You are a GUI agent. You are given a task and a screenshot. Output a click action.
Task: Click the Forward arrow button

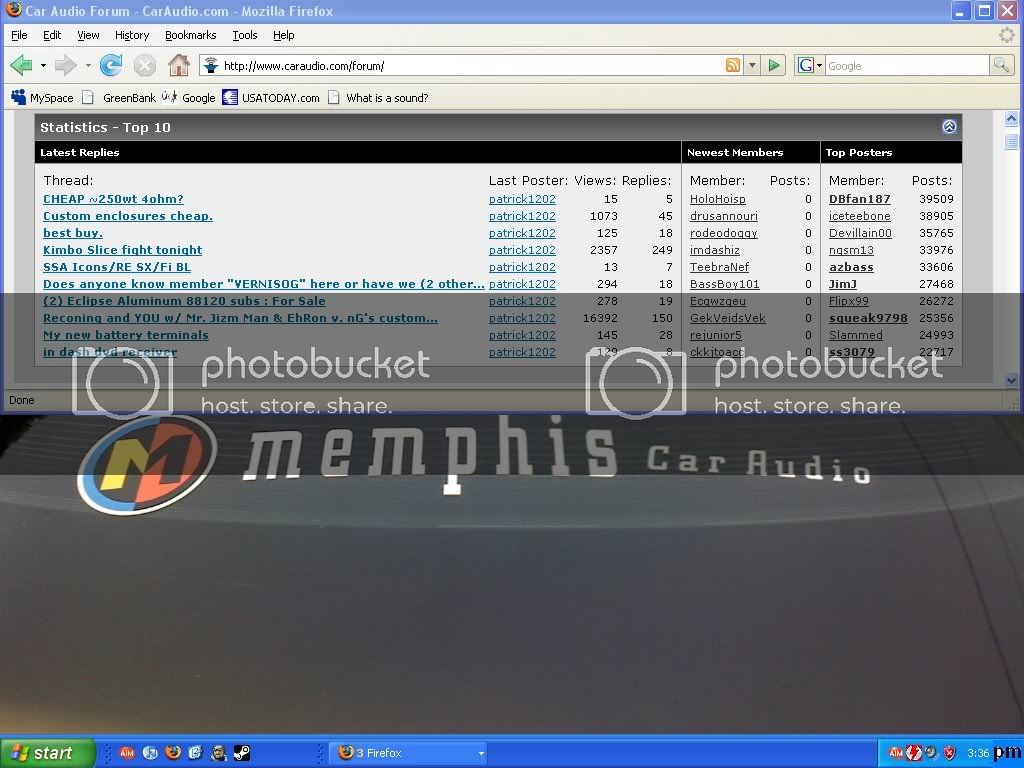[65, 65]
